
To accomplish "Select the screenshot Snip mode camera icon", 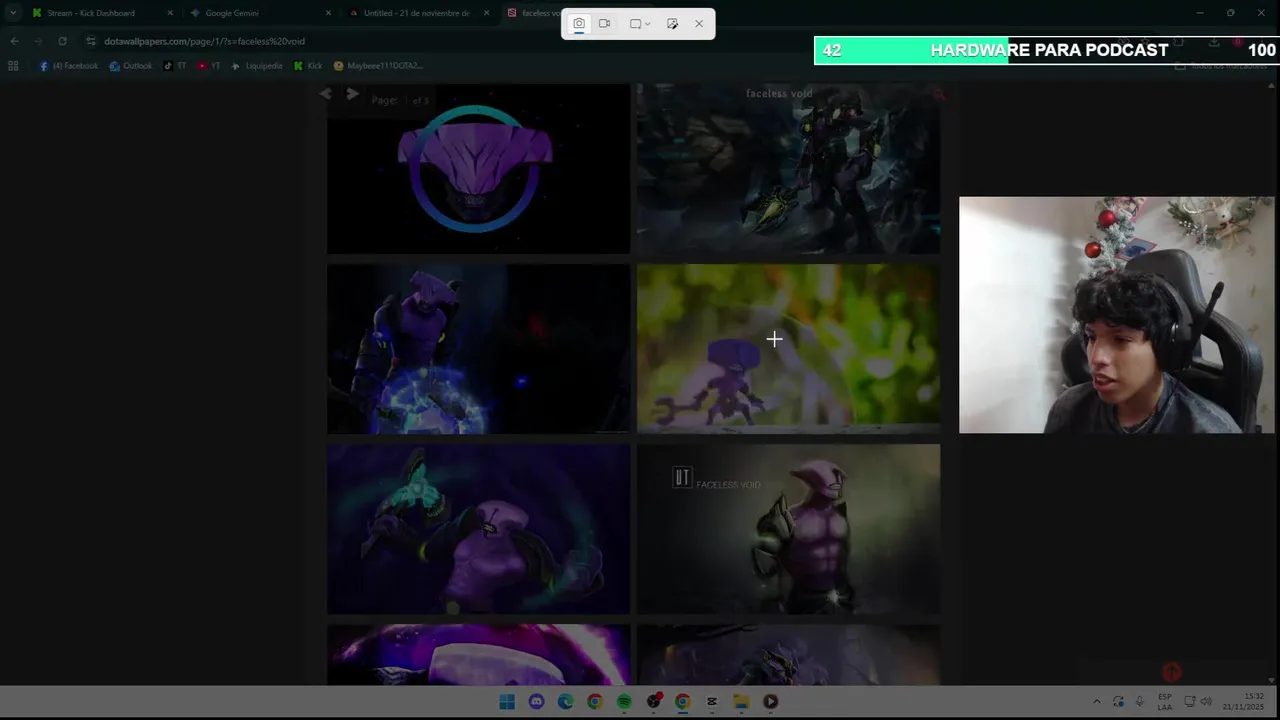I will point(579,24).
